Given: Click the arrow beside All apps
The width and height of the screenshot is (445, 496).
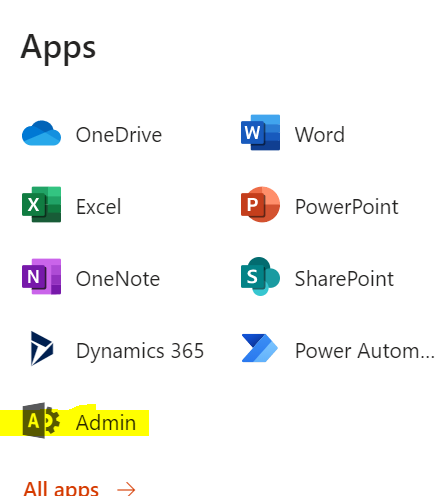Looking at the screenshot, I should click(x=126, y=489).
